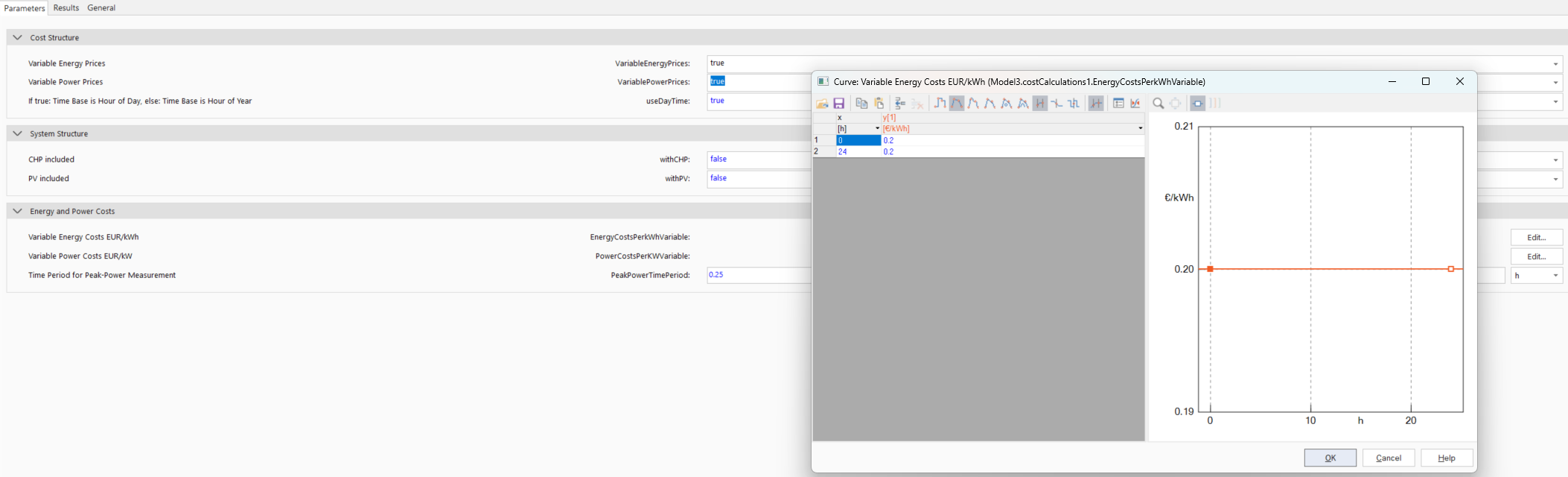Image resolution: width=1568 pixels, height=477 pixels.
Task: Select x cell with value 0 in row 1
Action: (x=858, y=140)
